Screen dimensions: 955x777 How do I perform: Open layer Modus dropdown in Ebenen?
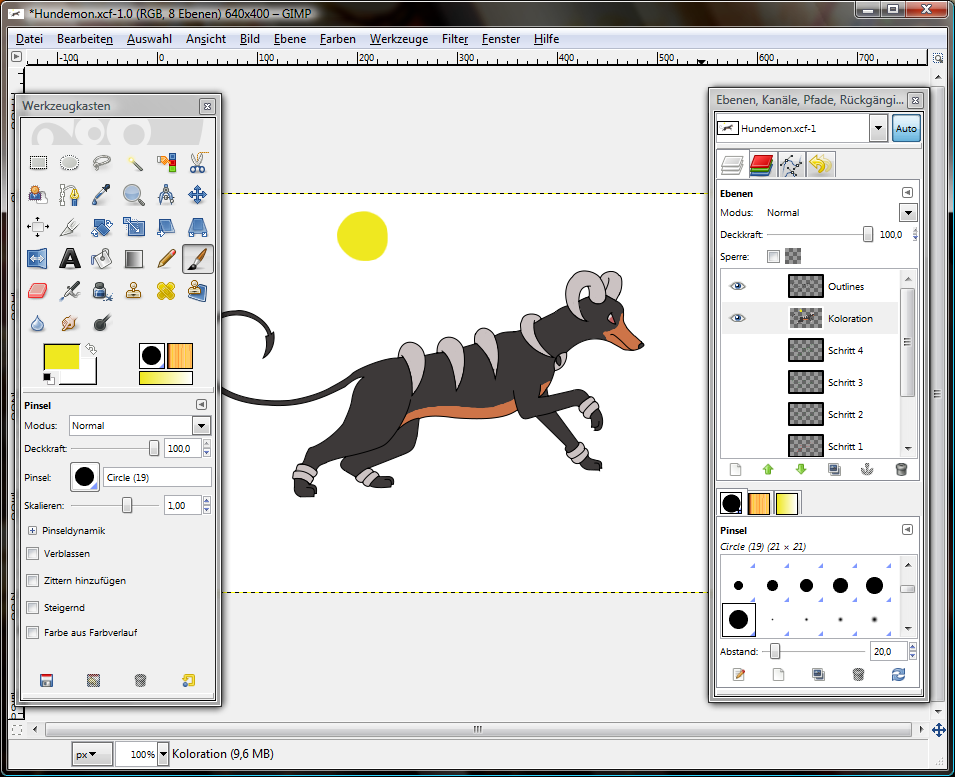pyautogui.click(x=908, y=213)
